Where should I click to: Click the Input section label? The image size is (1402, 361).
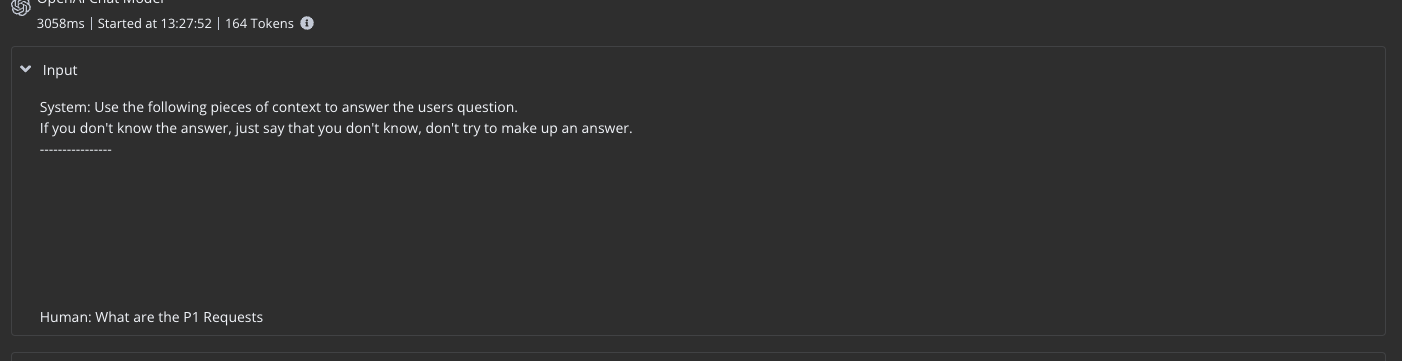(x=60, y=70)
